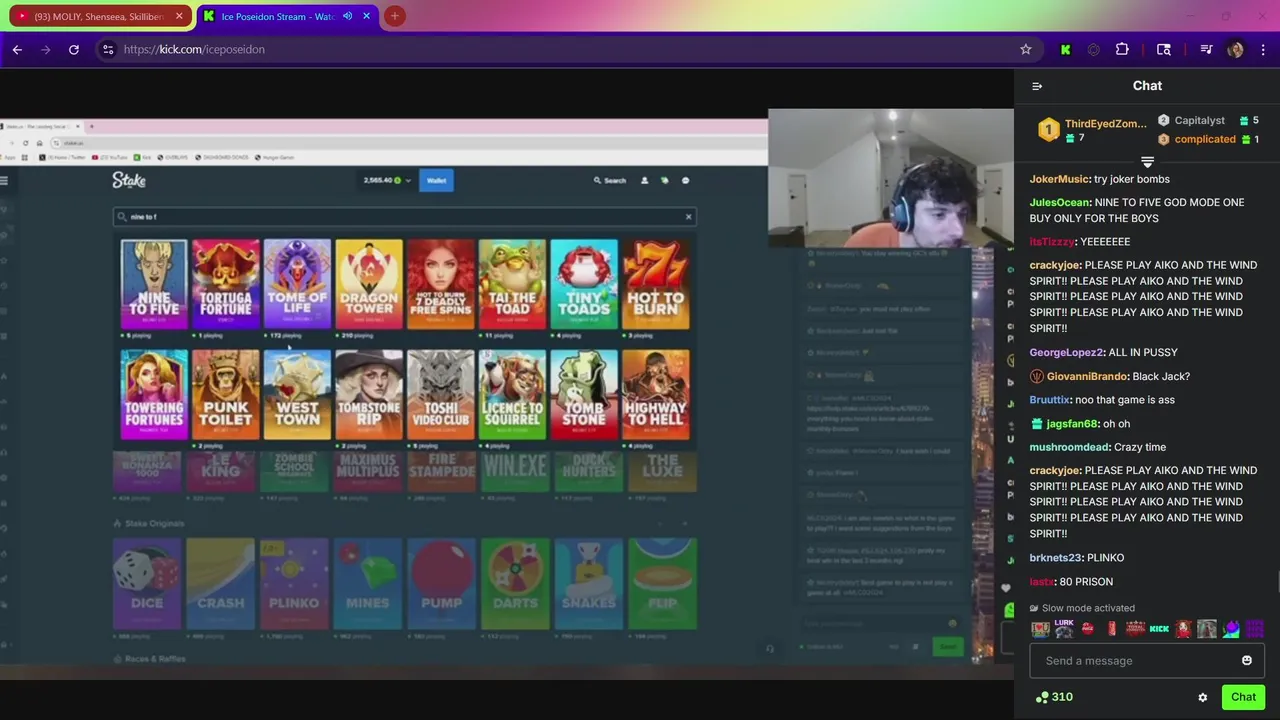Click GiovanniBrando username in chat
Image resolution: width=1280 pixels, height=720 pixels.
point(1088,376)
